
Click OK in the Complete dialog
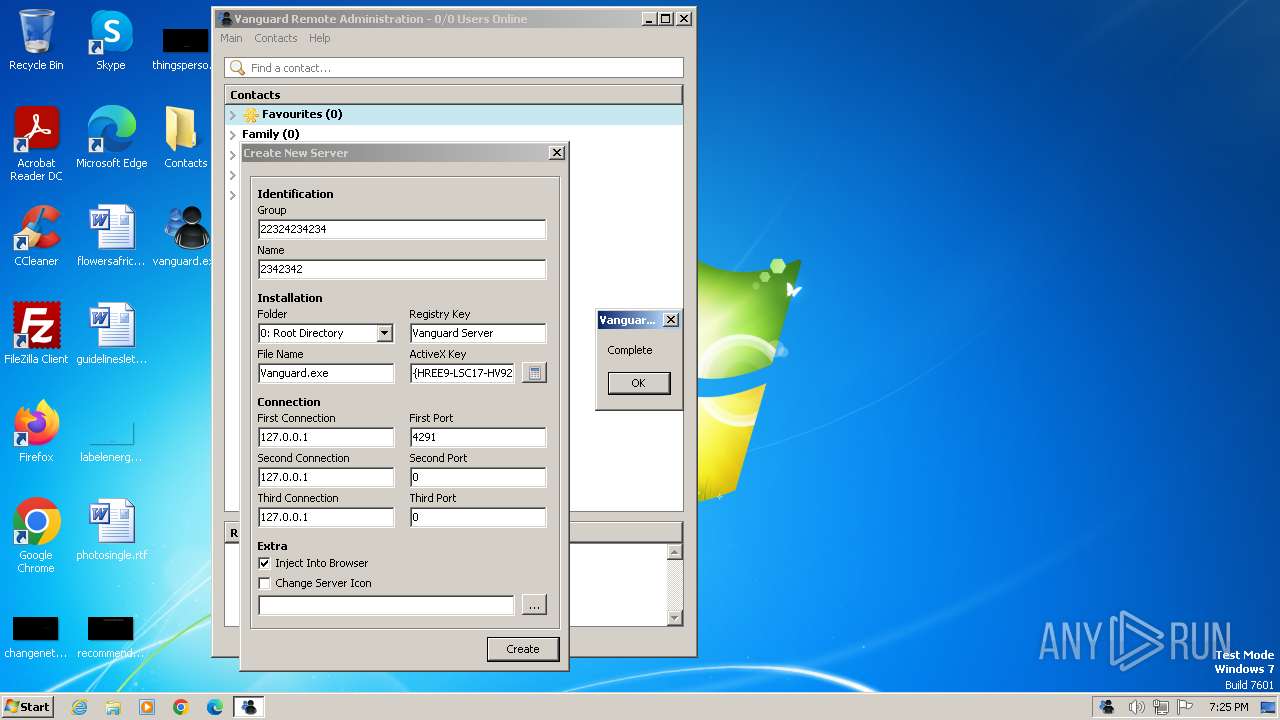click(638, 383)
